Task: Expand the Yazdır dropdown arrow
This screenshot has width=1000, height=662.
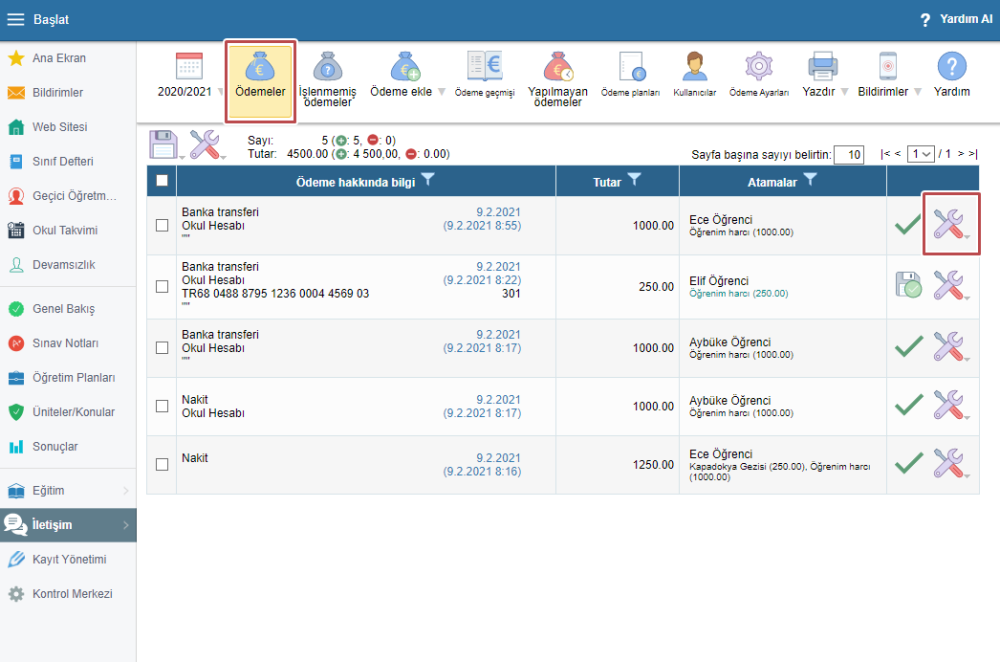Action: click(844, 92)
